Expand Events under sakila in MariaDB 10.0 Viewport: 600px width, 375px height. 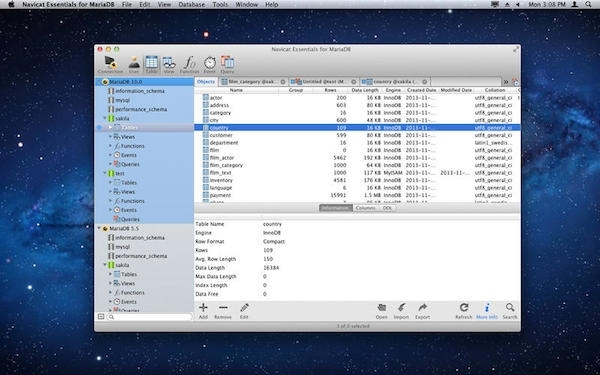110,155
